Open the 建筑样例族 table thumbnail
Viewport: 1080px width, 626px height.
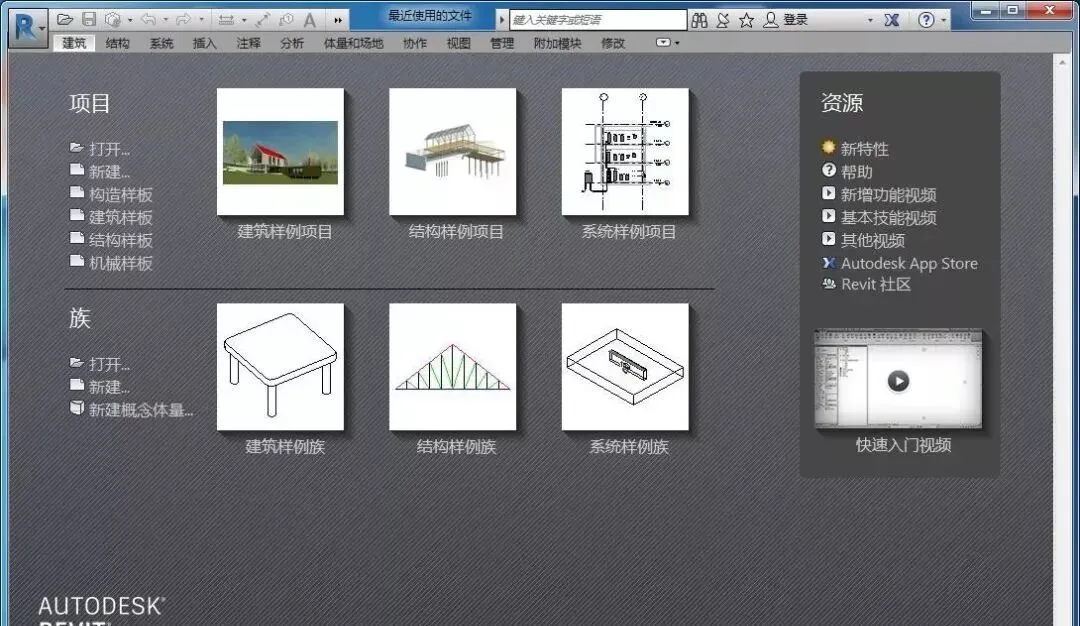coord(280,367)
